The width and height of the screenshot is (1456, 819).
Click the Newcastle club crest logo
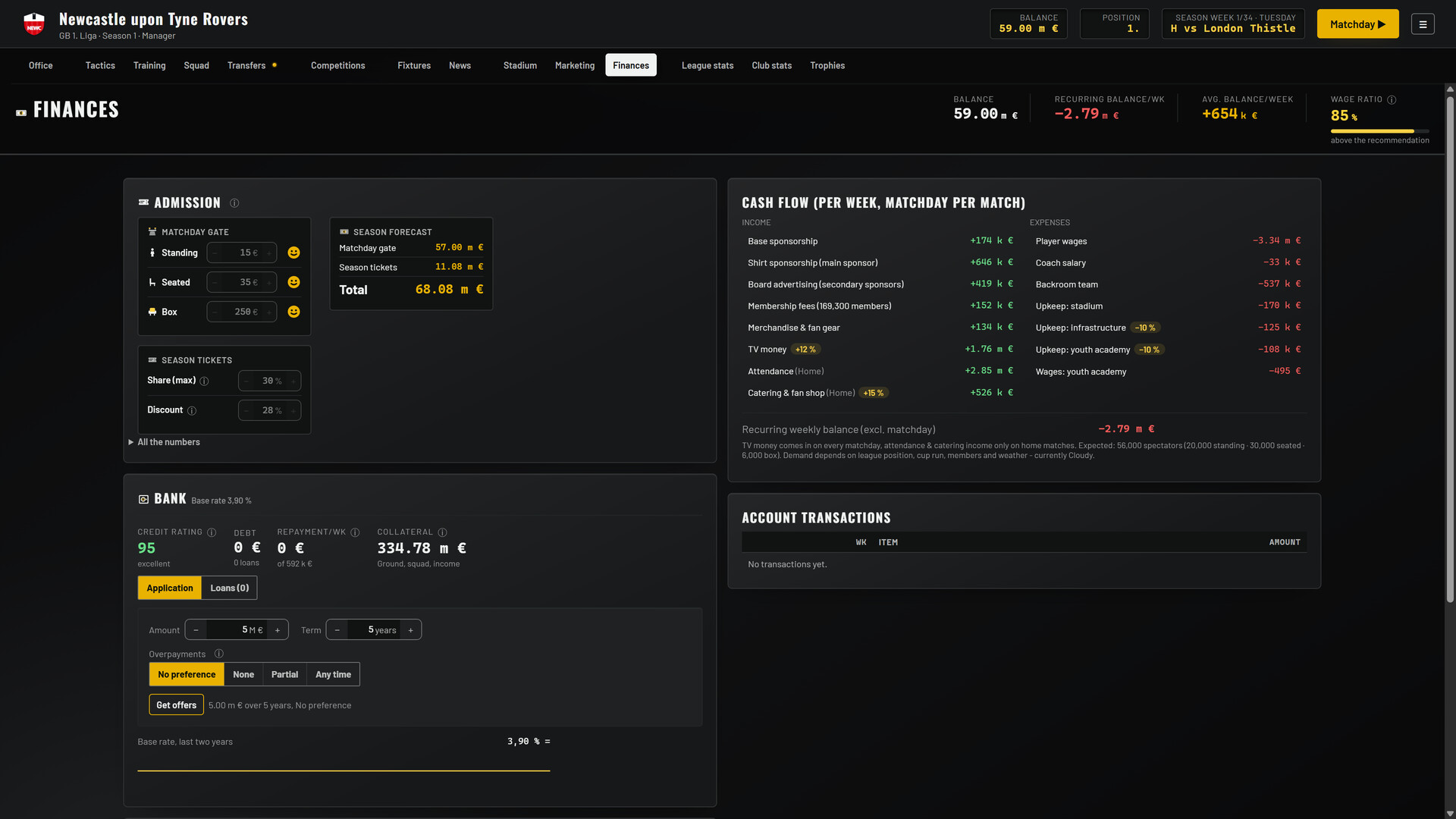(34, 24)
